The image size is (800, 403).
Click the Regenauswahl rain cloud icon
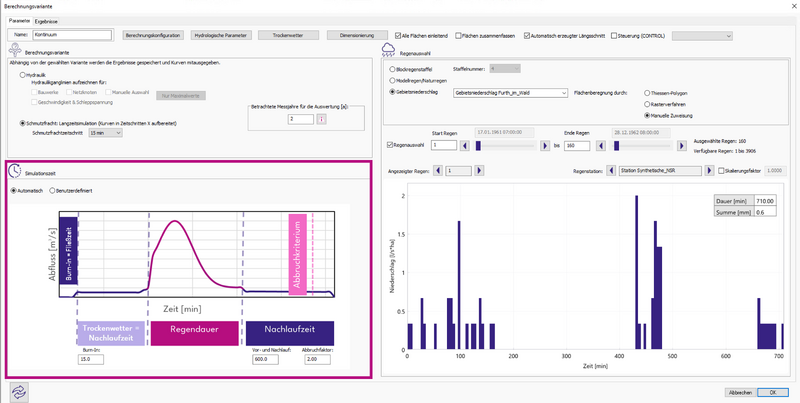[389, 49]
